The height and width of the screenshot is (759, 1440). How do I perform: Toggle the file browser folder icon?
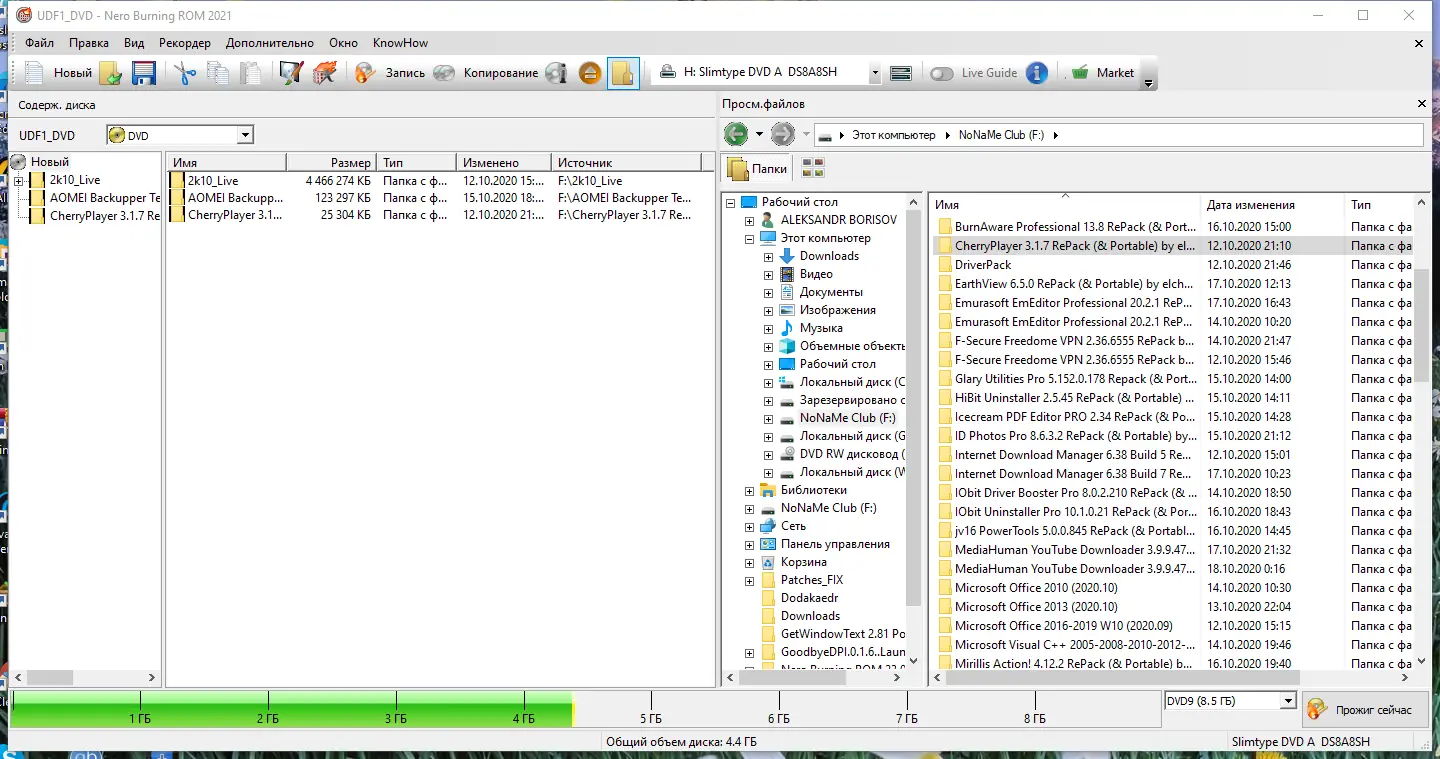pos(624,73)
